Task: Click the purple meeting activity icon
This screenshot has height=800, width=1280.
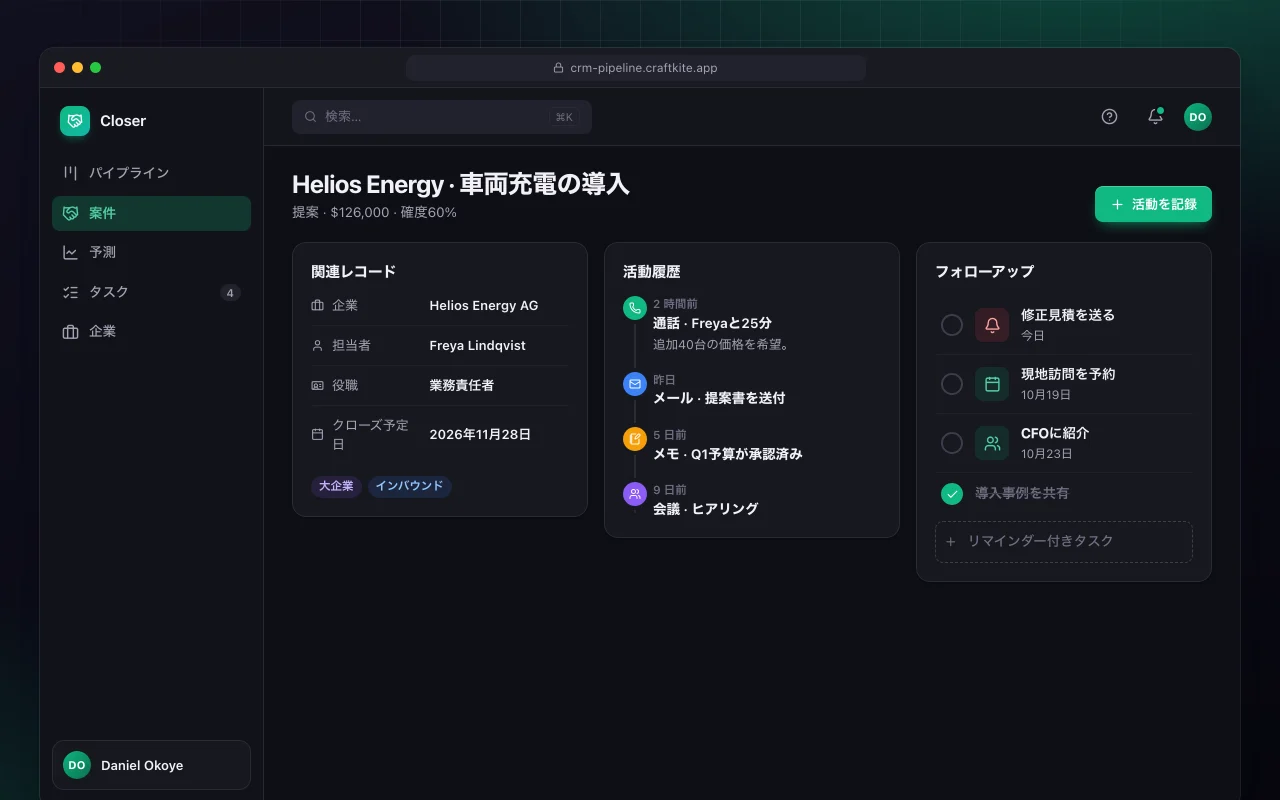Action: click(635, 494)
